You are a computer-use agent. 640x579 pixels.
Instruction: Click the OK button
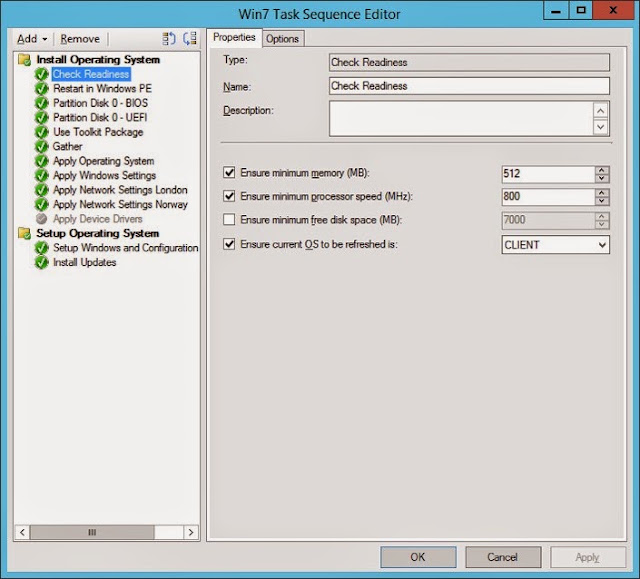[418, 557]
